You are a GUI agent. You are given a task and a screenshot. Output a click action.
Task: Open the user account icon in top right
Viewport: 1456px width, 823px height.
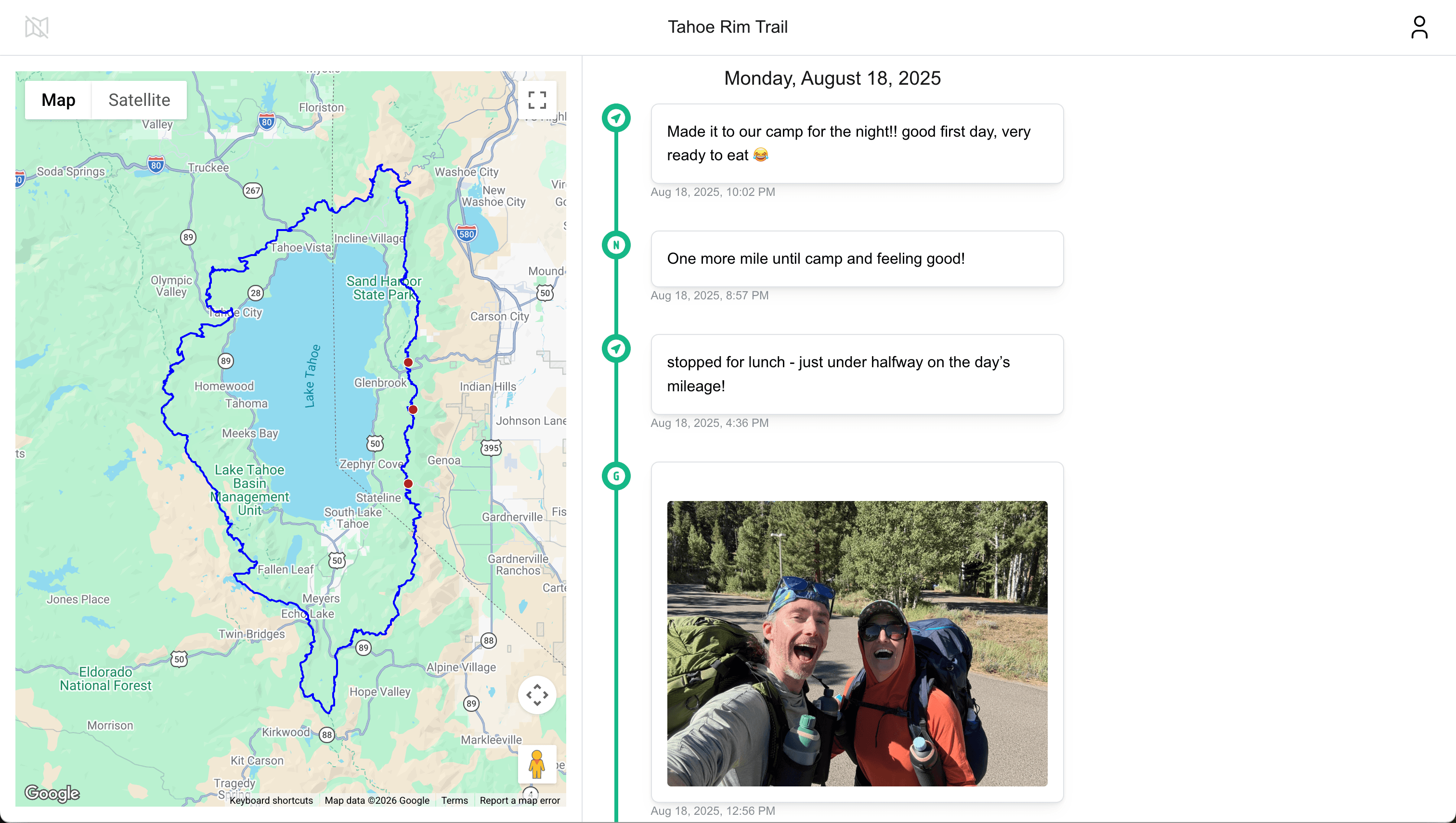tap(1420, 26)
